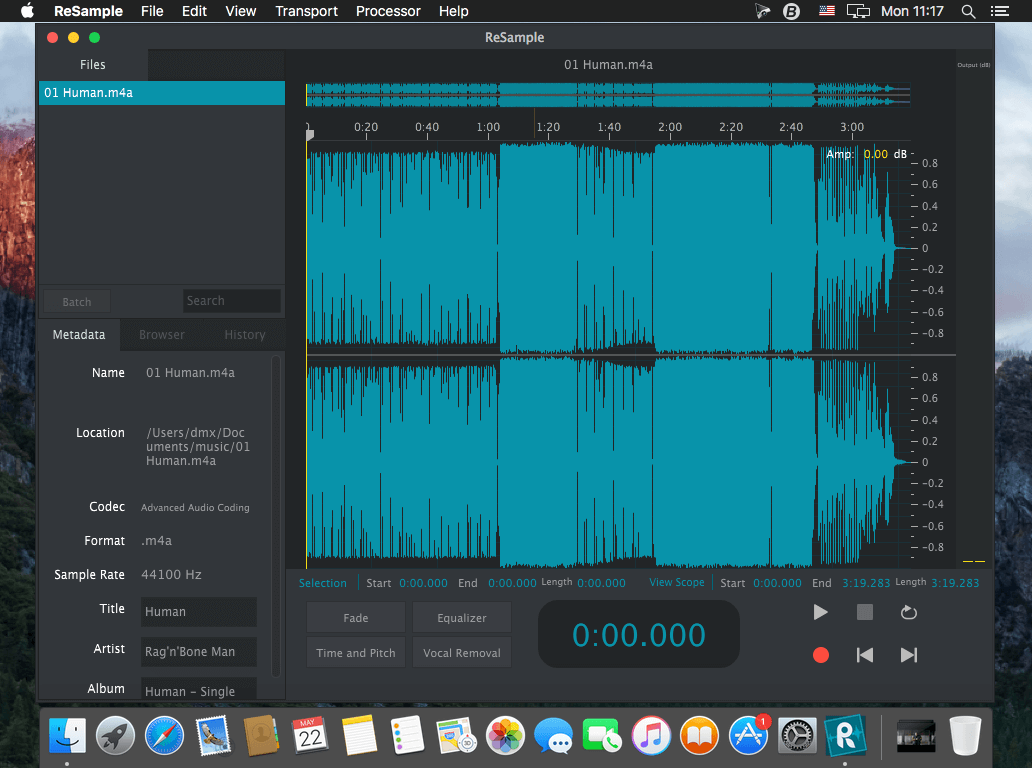Click the View Scope label

click(x=677, y=582)
